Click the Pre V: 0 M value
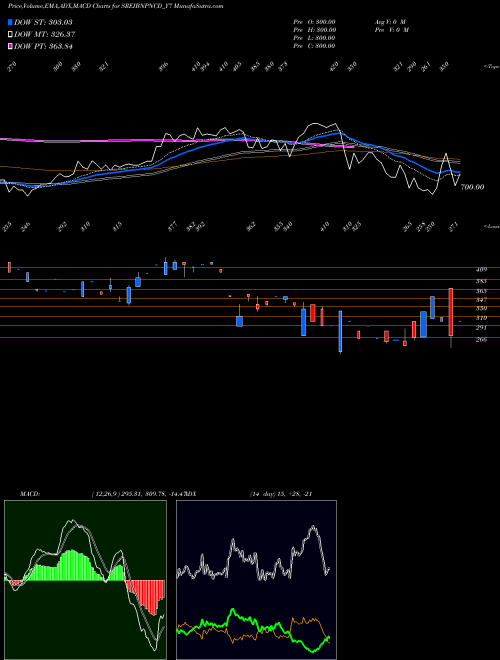Screen dimensions: 500x660 pos(392,30)
